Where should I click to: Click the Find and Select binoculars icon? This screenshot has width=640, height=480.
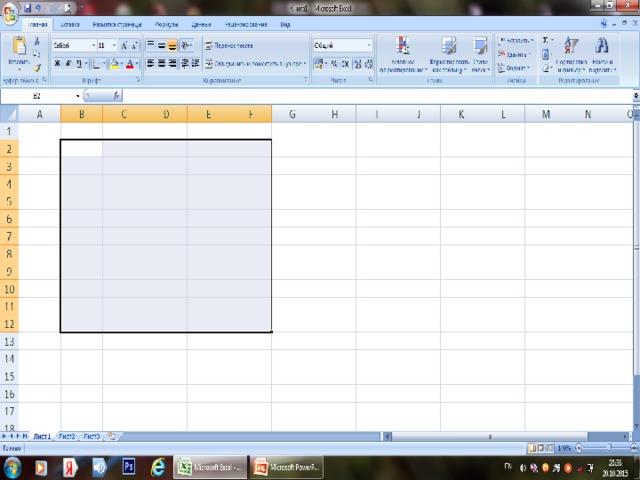(602, 46)
